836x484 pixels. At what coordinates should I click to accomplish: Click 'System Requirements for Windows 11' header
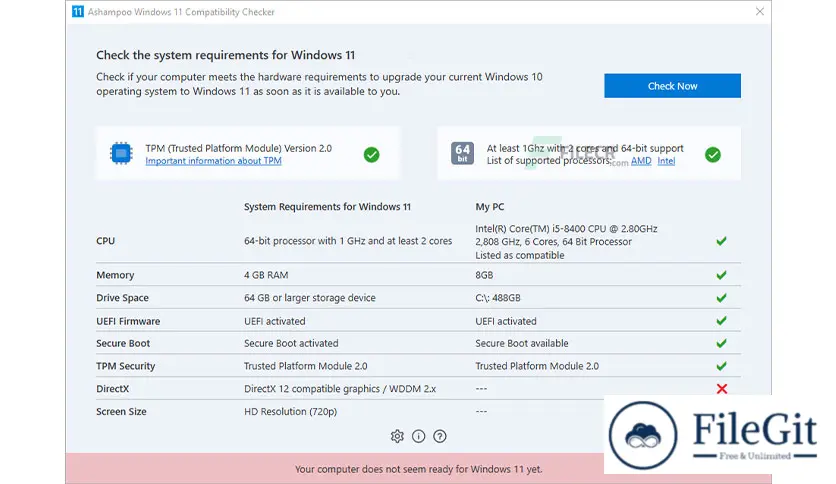(x=327, y=207)
